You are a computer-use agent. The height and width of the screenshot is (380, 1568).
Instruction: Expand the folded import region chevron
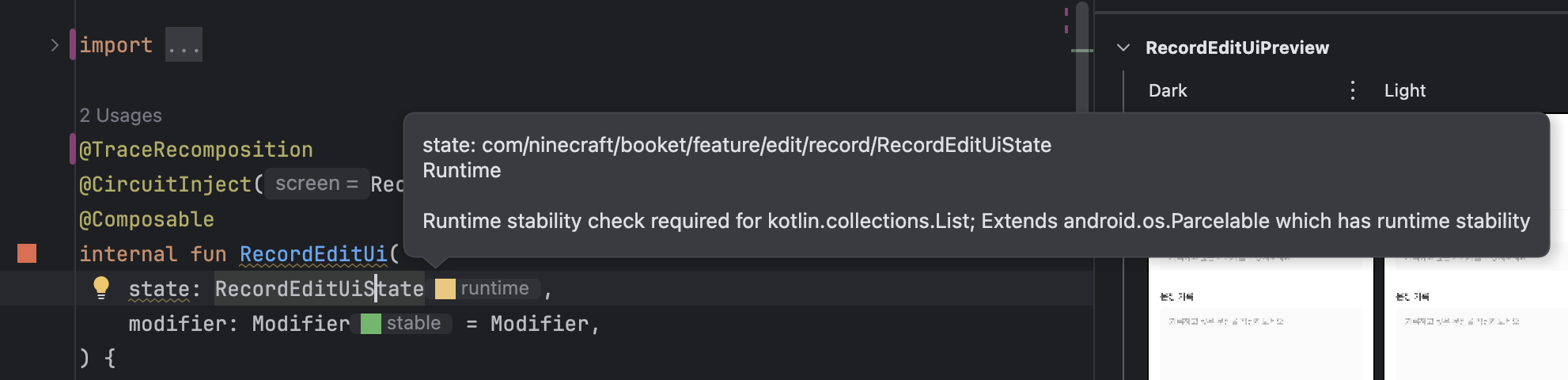coord(55,45)
